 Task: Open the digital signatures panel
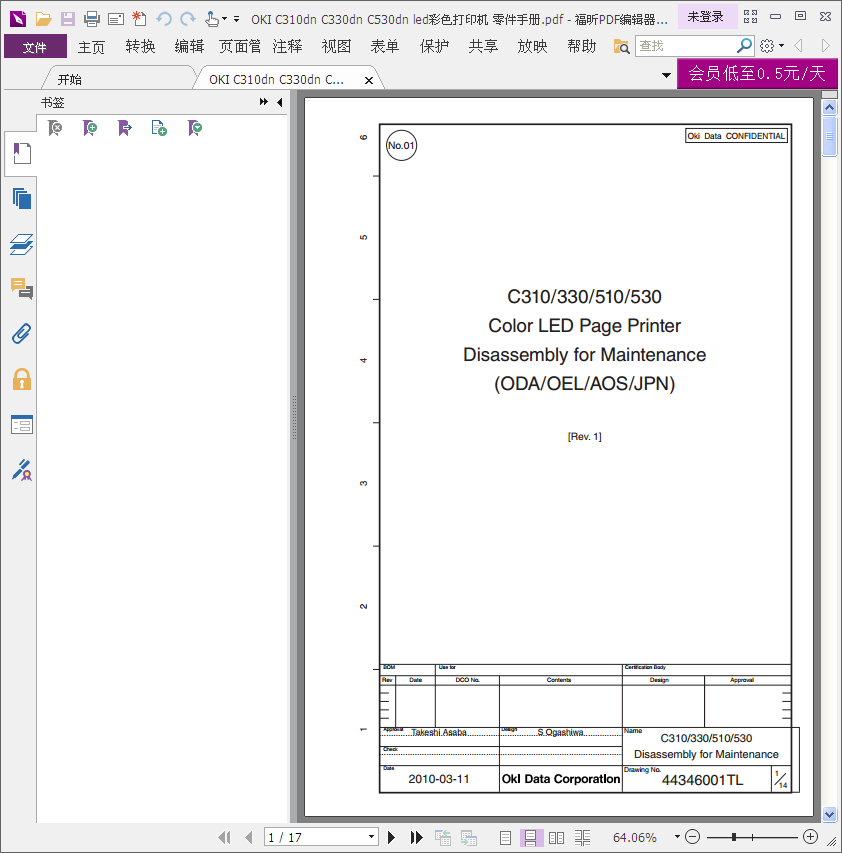[x=22, y=470]
